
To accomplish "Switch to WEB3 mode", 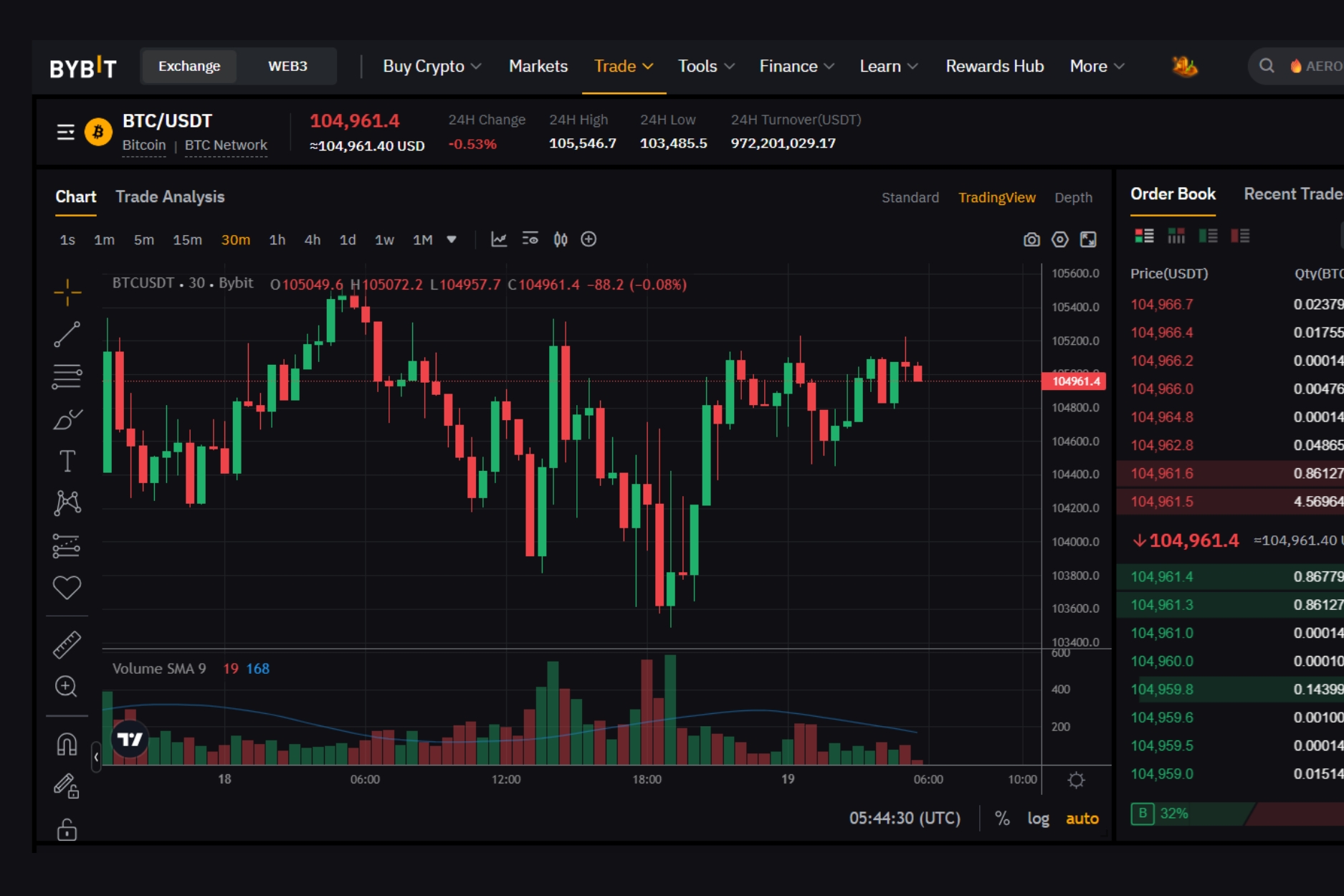I will [287, 66].
